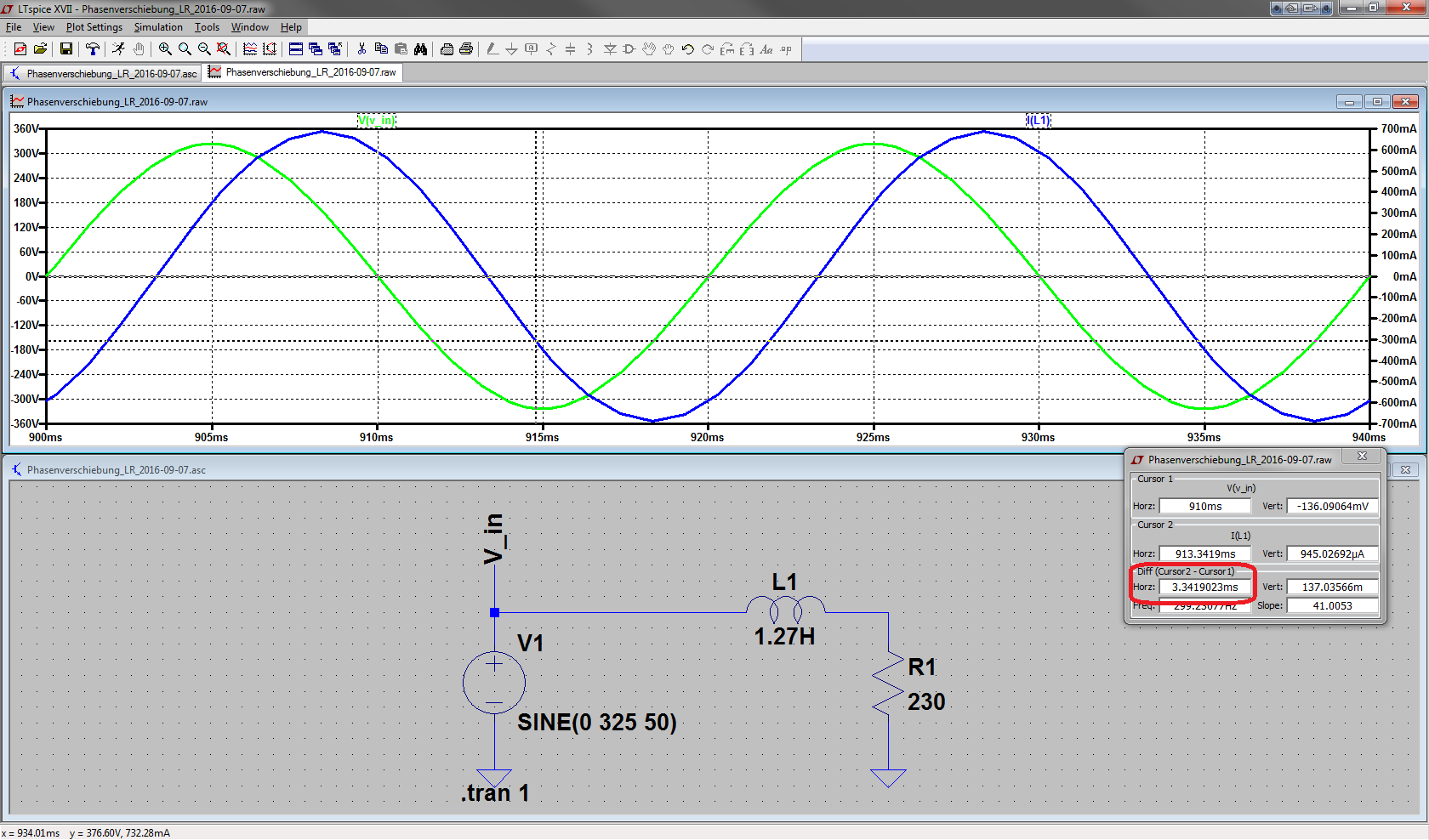The width and height of the screenshot is (1429, 840).
Task: Select the Component gate tool
Action: [x=629, y=49]
